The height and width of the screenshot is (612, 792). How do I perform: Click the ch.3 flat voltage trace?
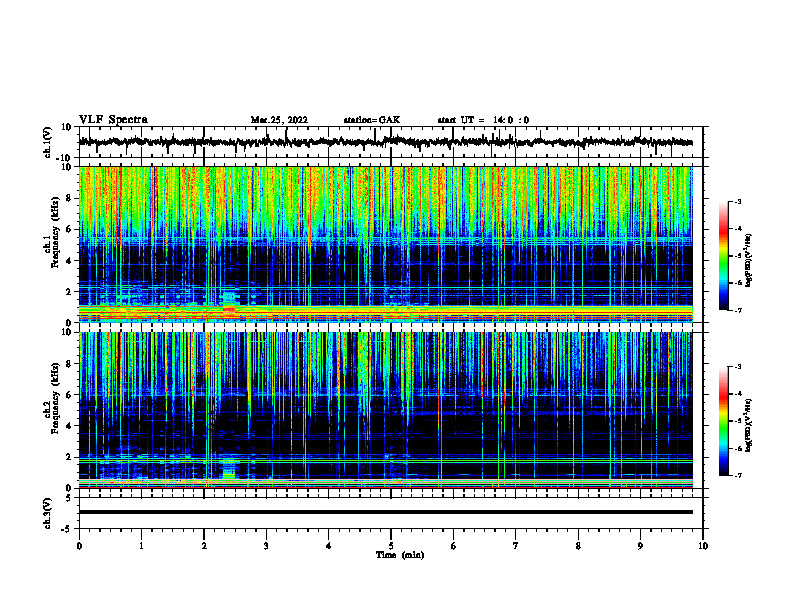(x=386, y=512)
